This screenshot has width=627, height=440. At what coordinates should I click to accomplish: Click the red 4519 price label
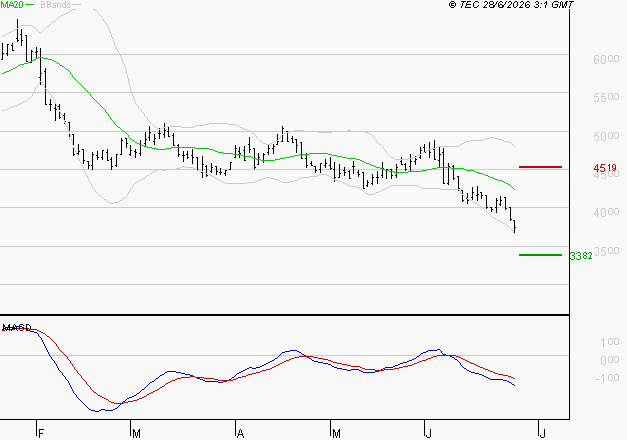(605, 168)
